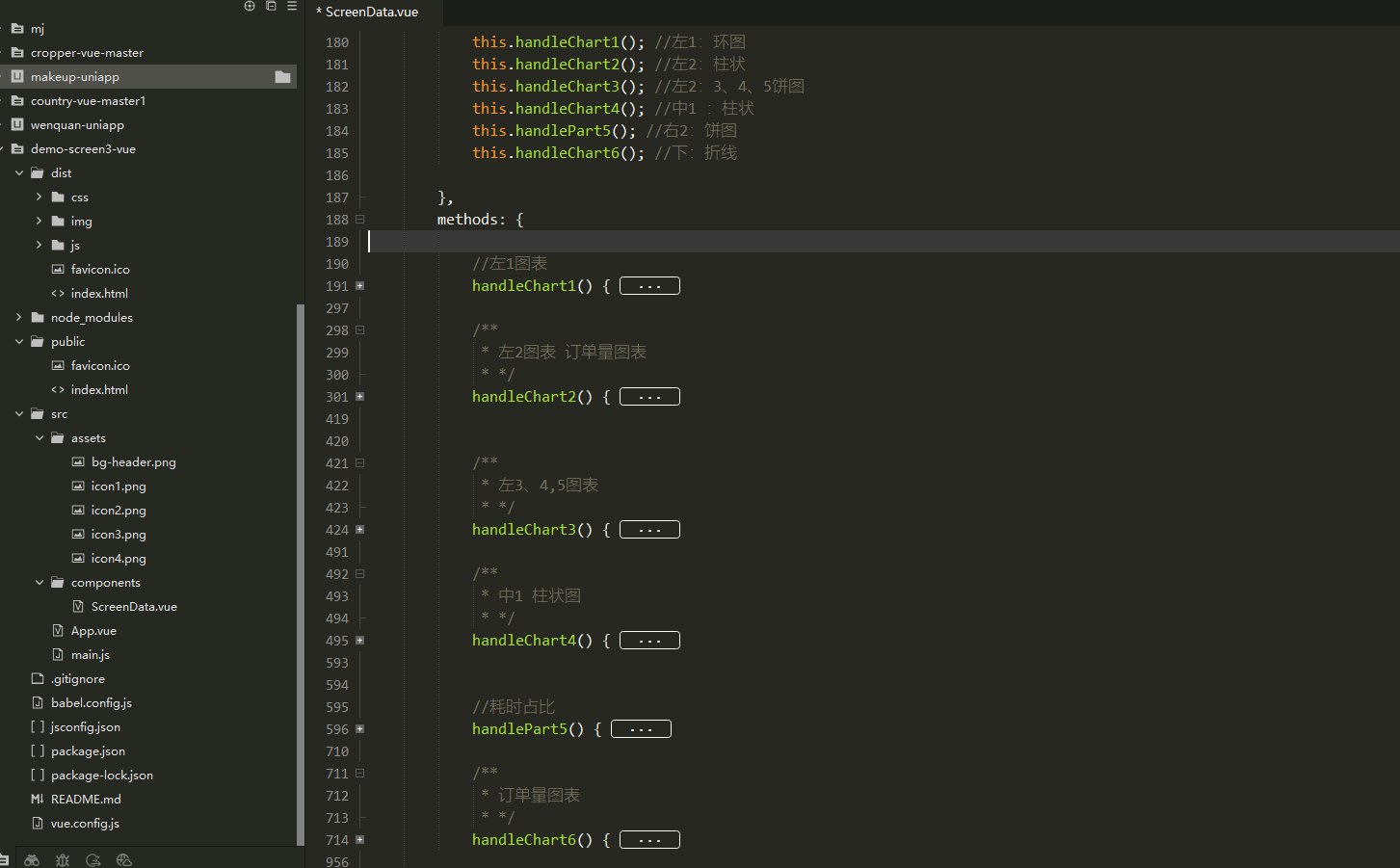
Task: Open the search binoculars icon at bottom
Action: click(32, 860)
